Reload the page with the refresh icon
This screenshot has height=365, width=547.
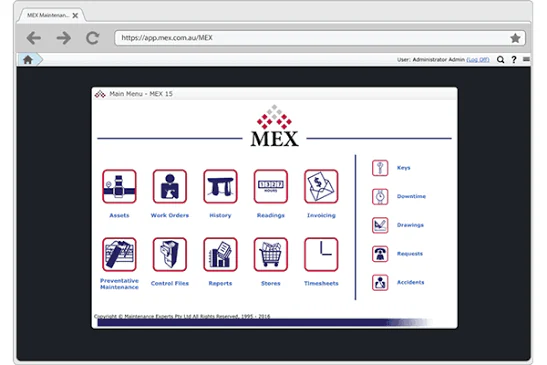[92, 38]
